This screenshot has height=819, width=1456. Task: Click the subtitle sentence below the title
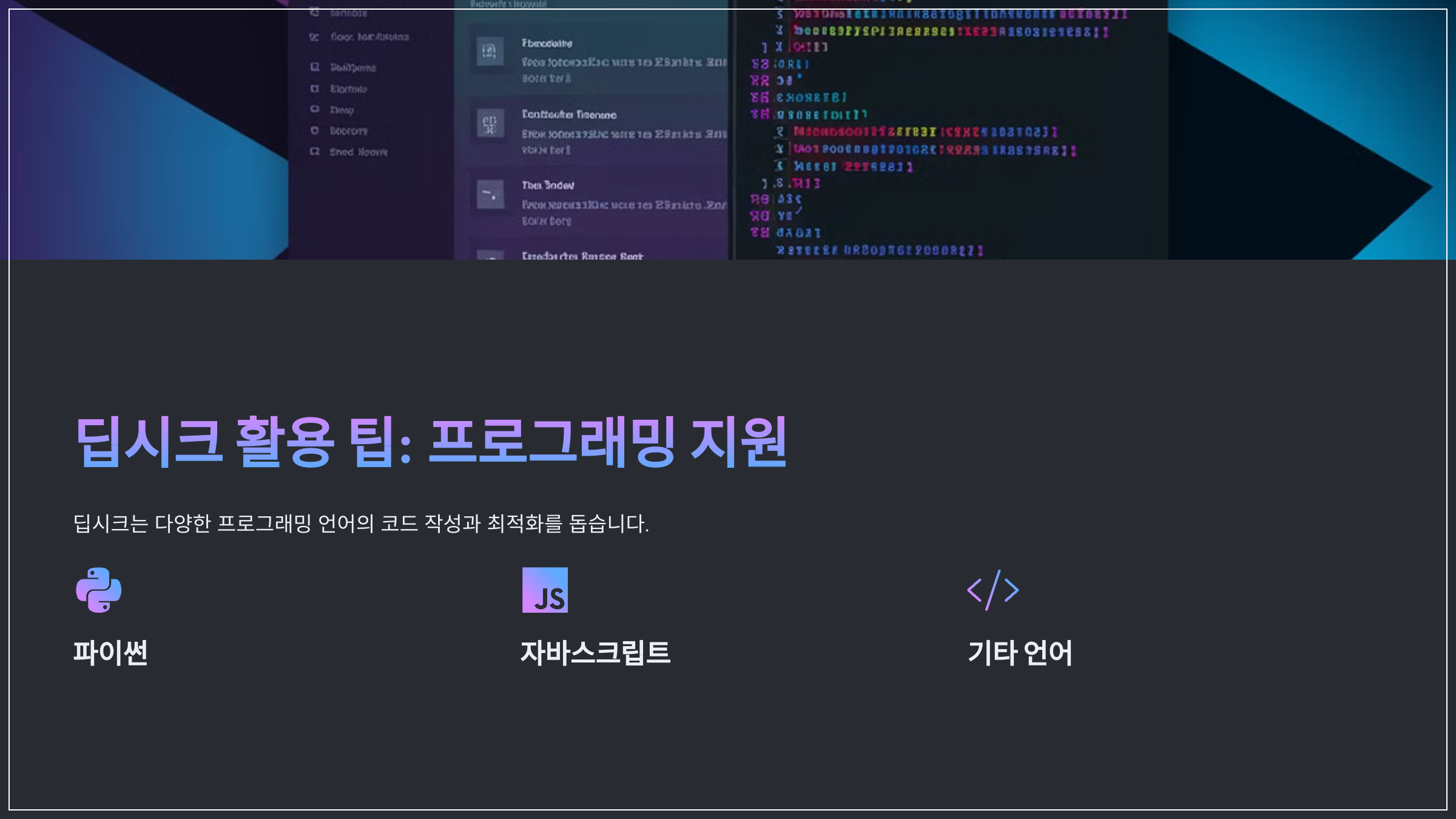pos(361,523)
